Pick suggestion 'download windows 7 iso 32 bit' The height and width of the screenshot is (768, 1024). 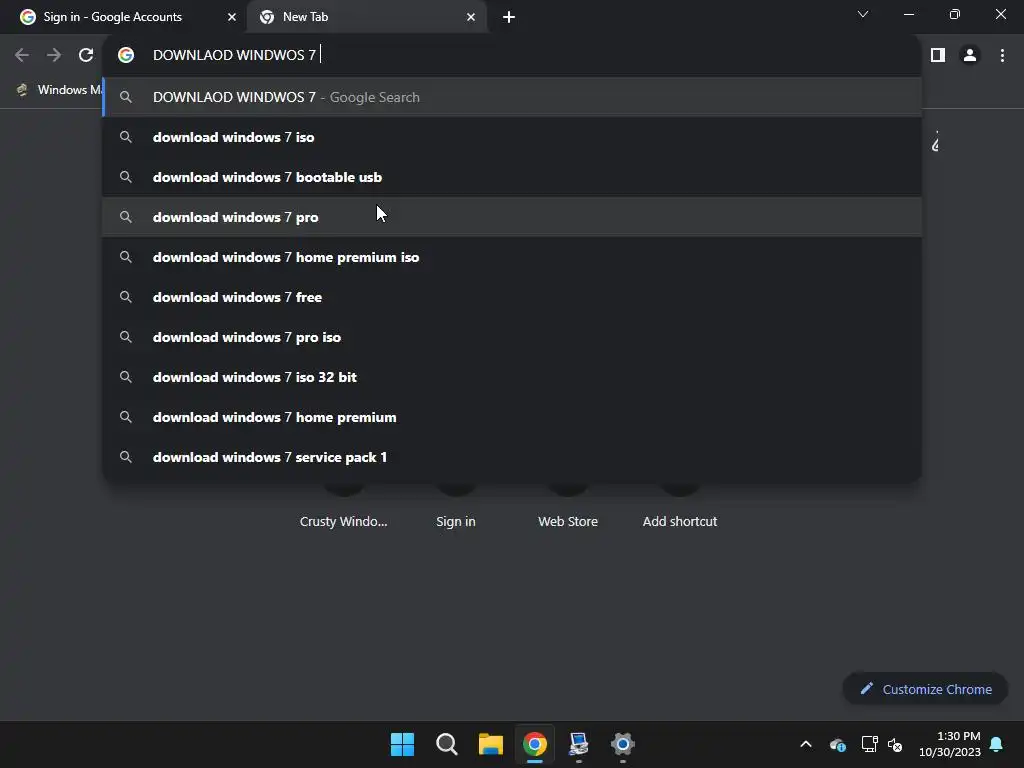coord(512,377)
